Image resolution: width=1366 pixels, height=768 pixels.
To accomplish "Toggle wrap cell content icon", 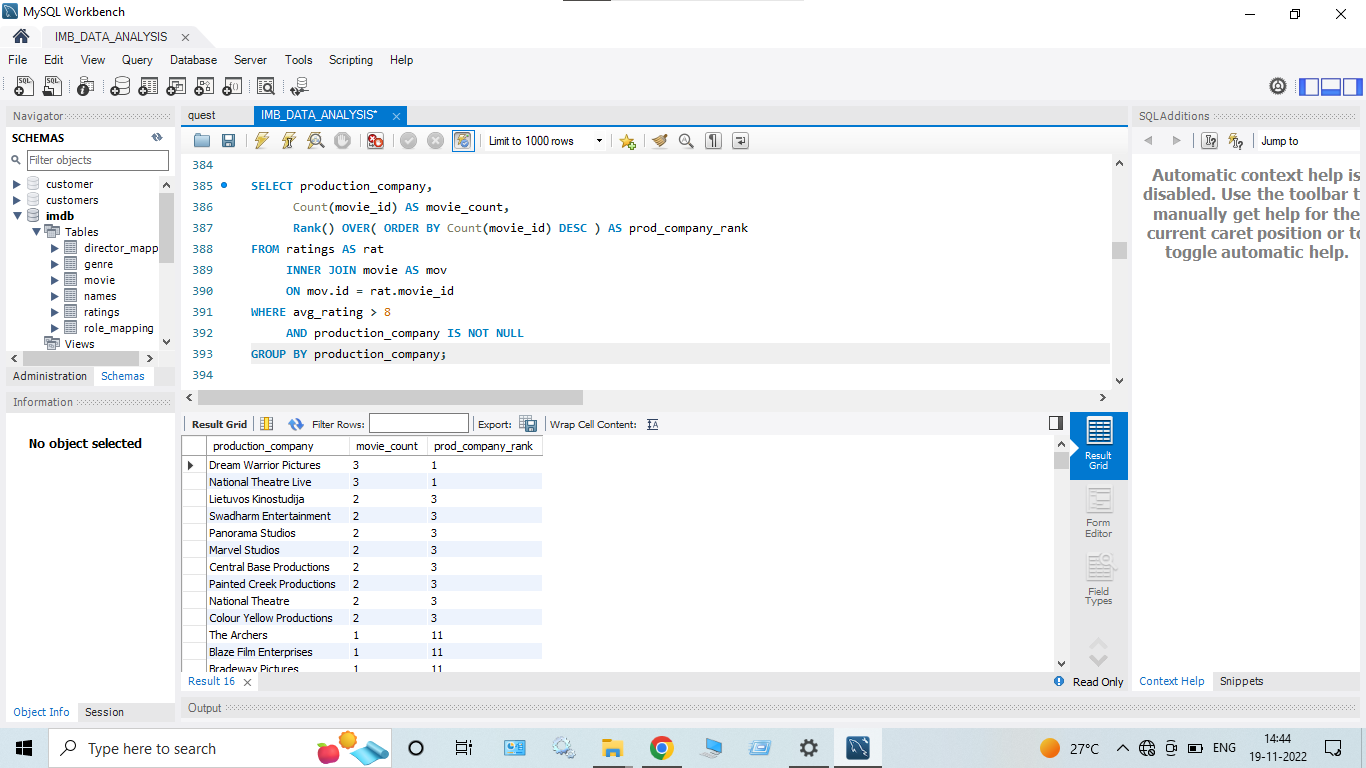I will (653, 424).
